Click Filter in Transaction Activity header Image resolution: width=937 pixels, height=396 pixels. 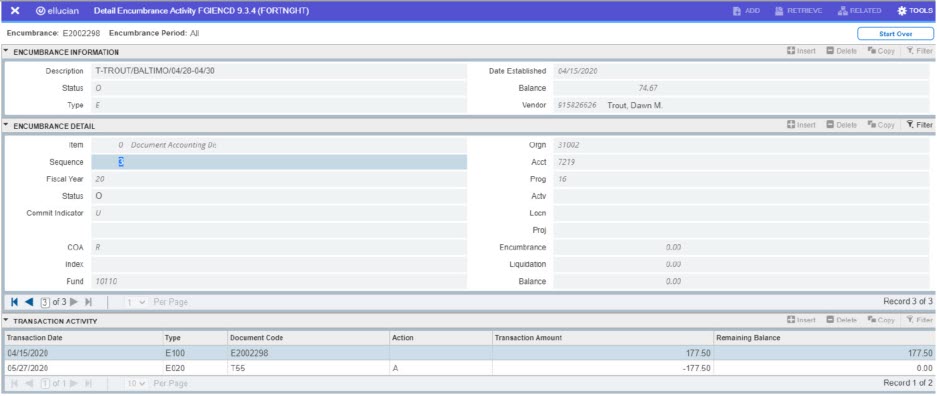[x=919, y=320]
